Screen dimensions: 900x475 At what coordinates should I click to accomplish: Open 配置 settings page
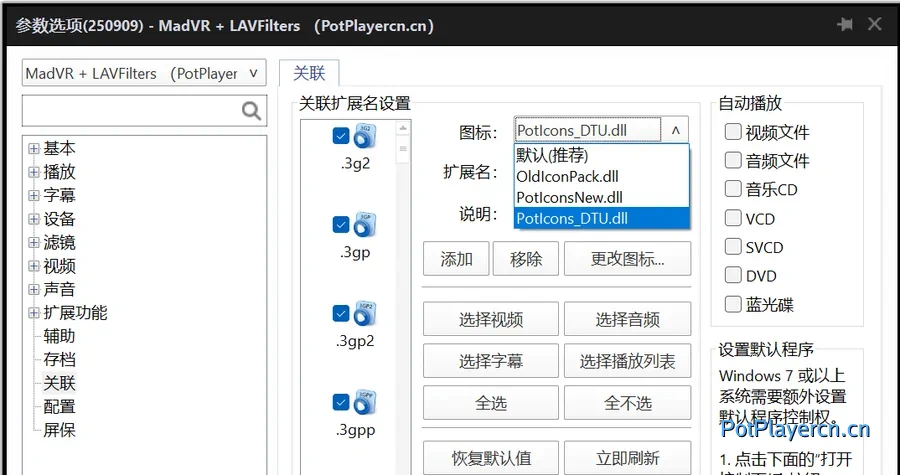tap(59, 407)
